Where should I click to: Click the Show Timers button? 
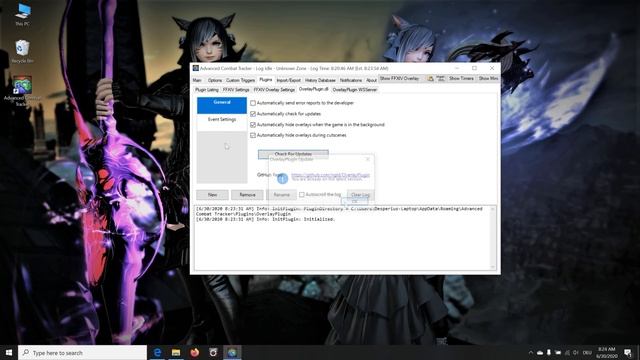461,78
